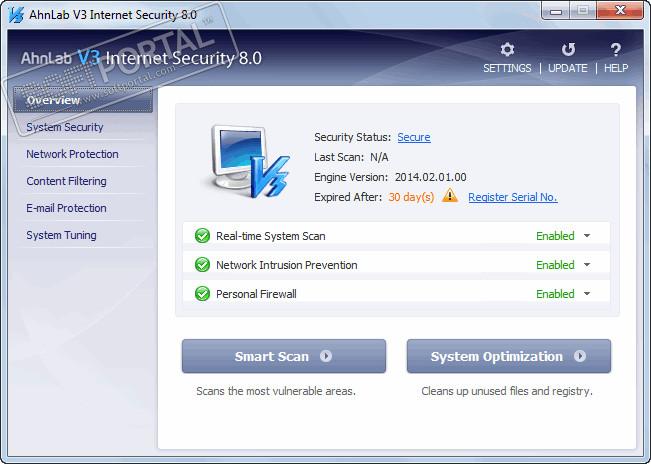Click the Network Intrusion Prevention label
This screenshot has height=464, width=651.
click(286, 265)
